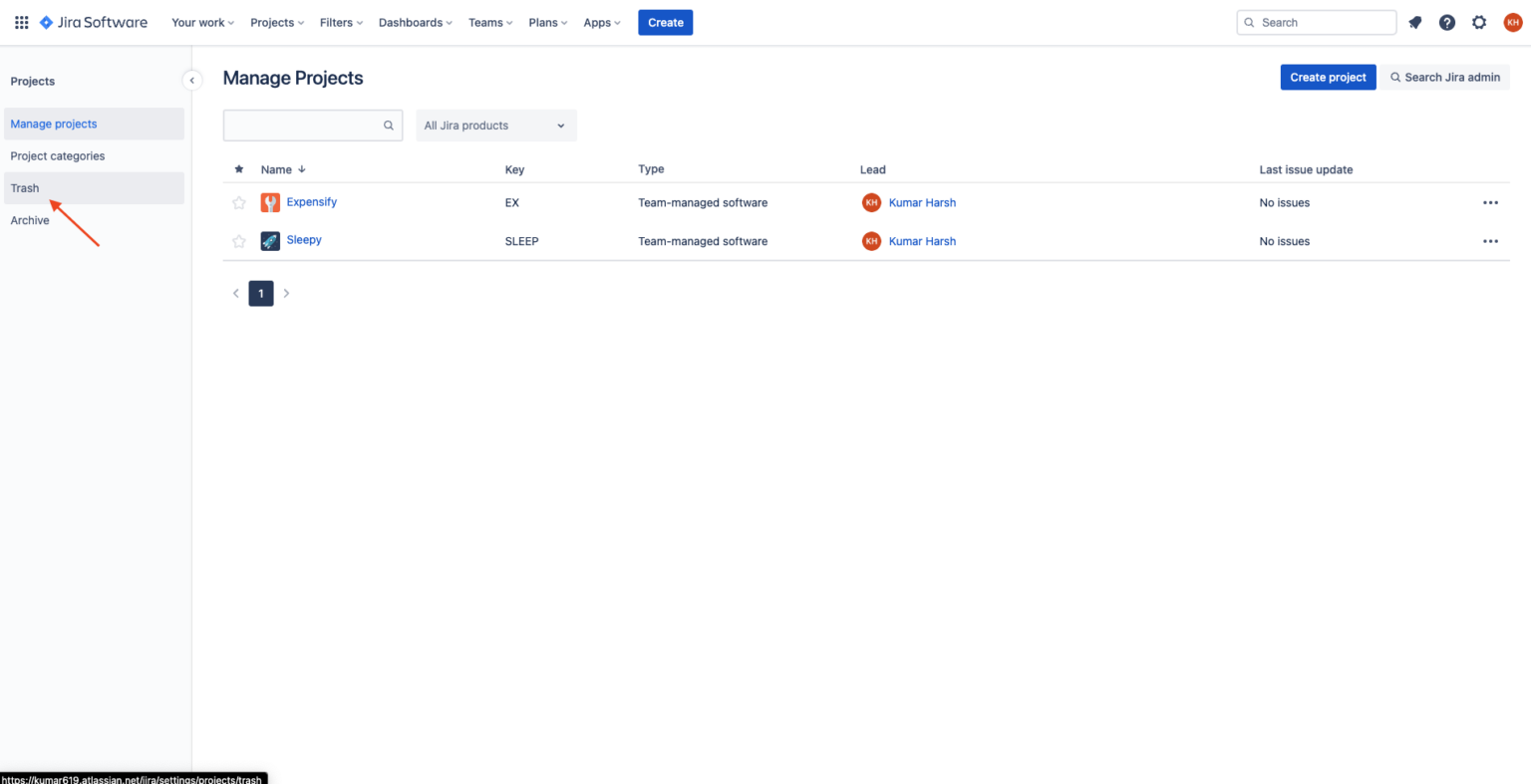Click the Expensify project avatar
The height and width of the screenshot is (784, 1531).
click(x=270, y=202)
